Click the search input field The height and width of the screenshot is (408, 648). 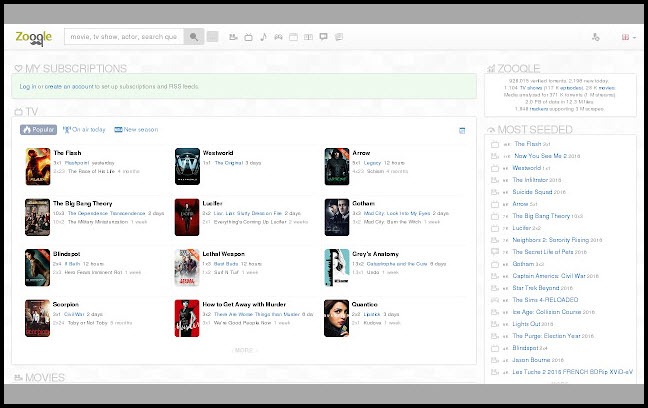[122, 37]
